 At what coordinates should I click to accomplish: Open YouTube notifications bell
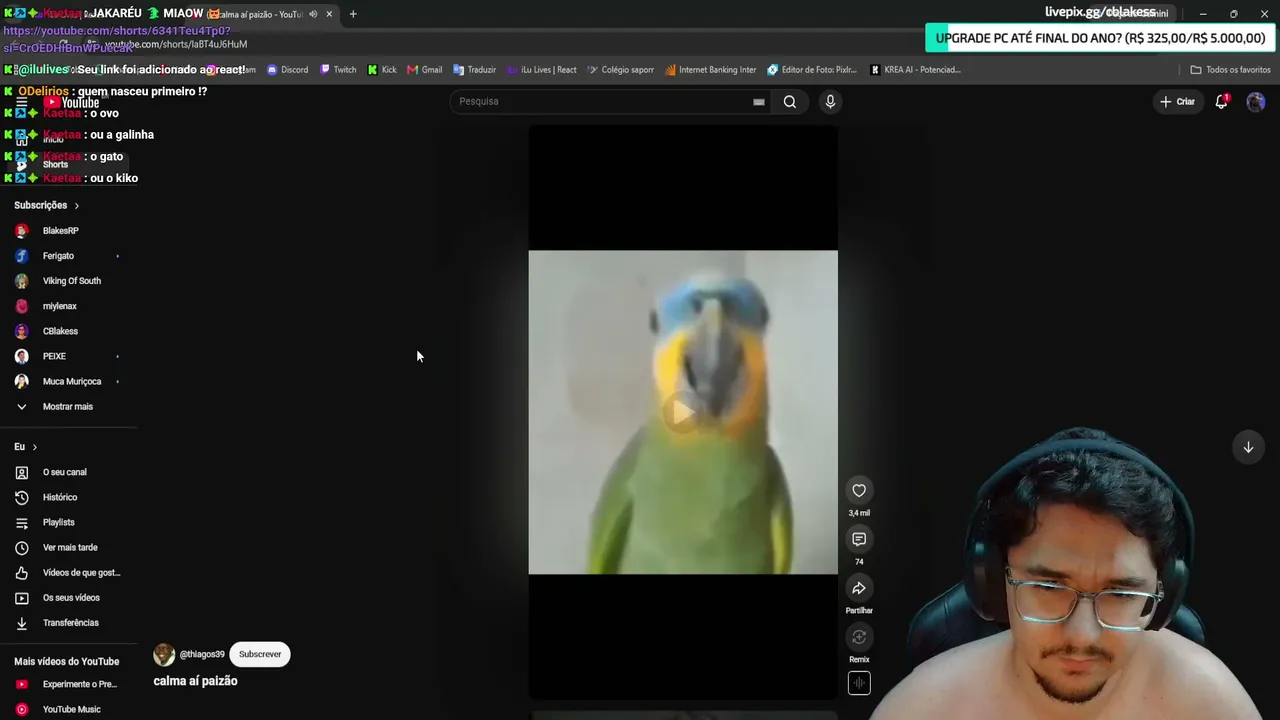coord(1221,101)
